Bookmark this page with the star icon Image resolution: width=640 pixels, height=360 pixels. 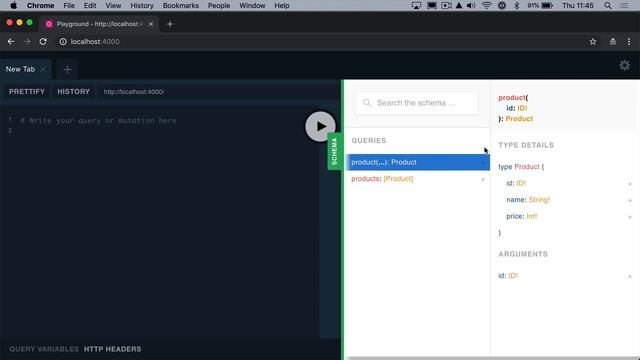pos(593,42)
